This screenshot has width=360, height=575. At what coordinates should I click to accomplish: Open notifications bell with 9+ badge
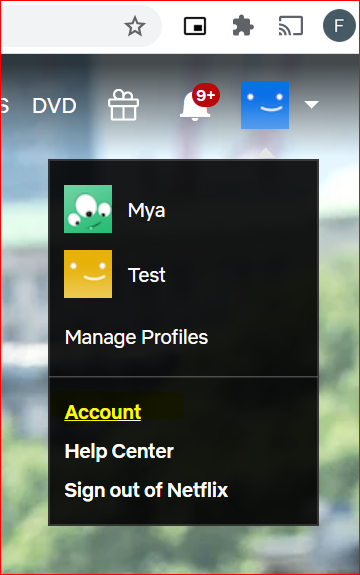(199, 103)
